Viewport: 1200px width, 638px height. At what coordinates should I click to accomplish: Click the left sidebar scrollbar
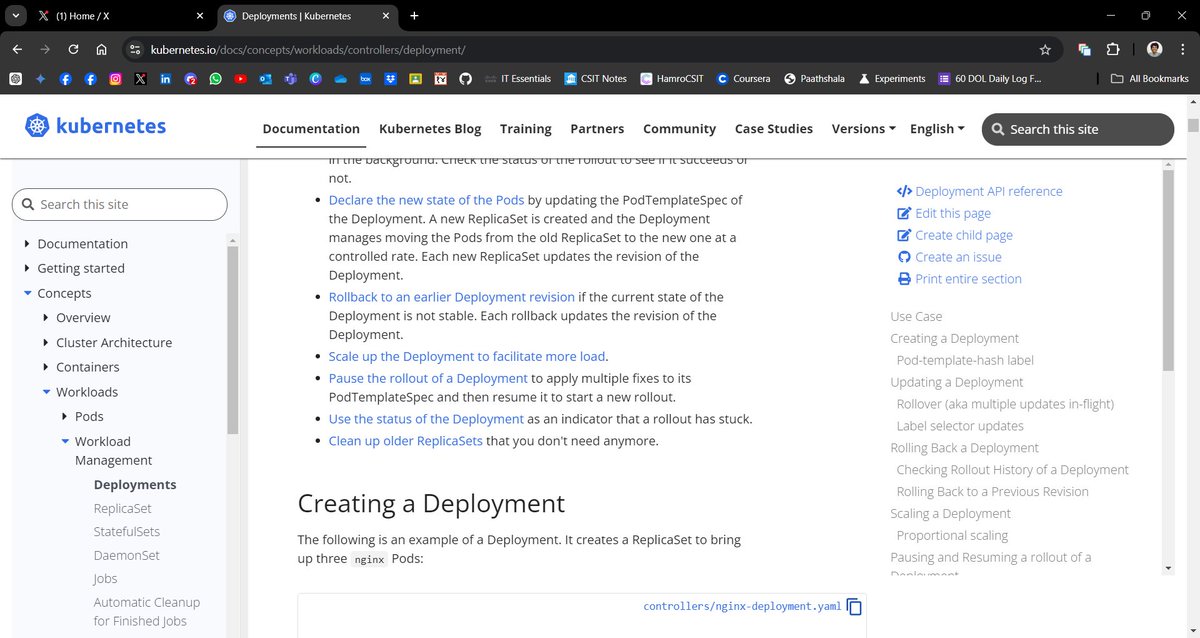tap(233, 340)
